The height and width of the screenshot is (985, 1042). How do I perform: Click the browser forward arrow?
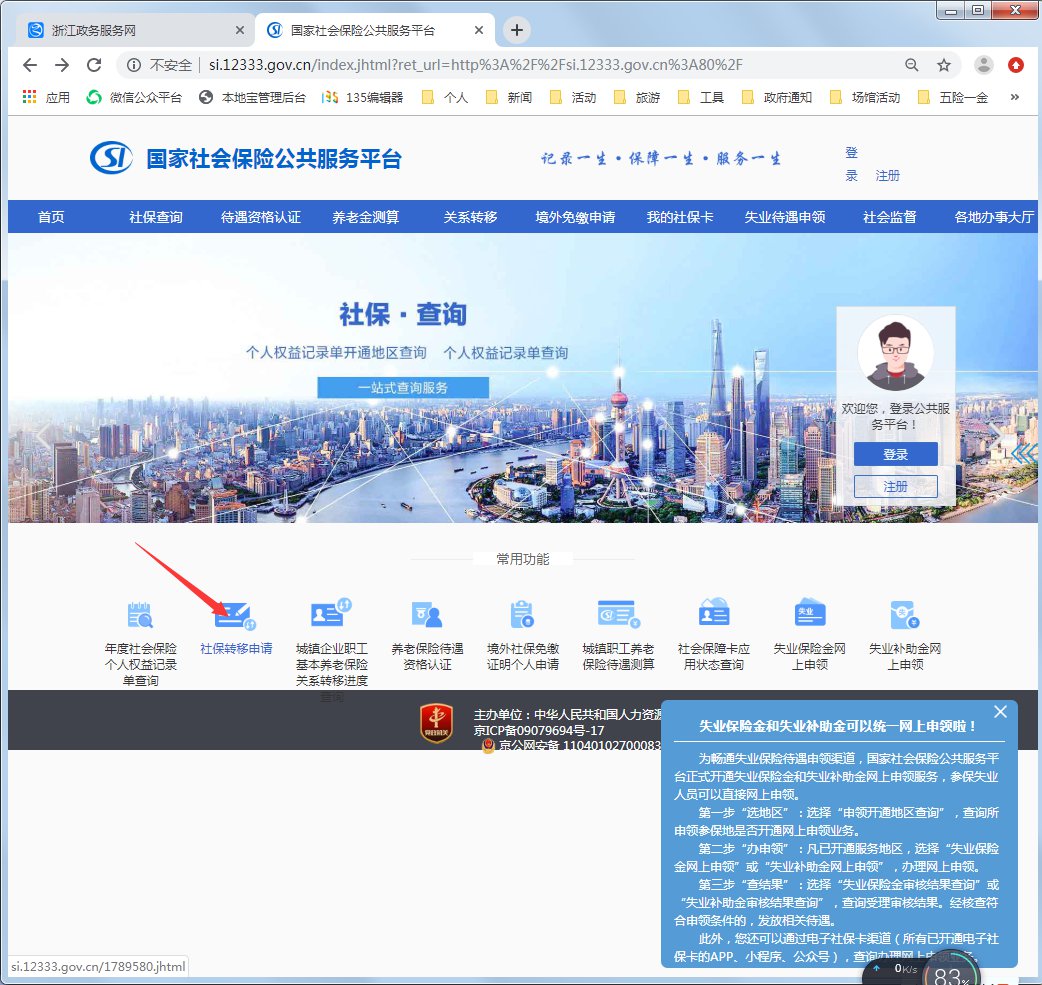click(62, 64)
